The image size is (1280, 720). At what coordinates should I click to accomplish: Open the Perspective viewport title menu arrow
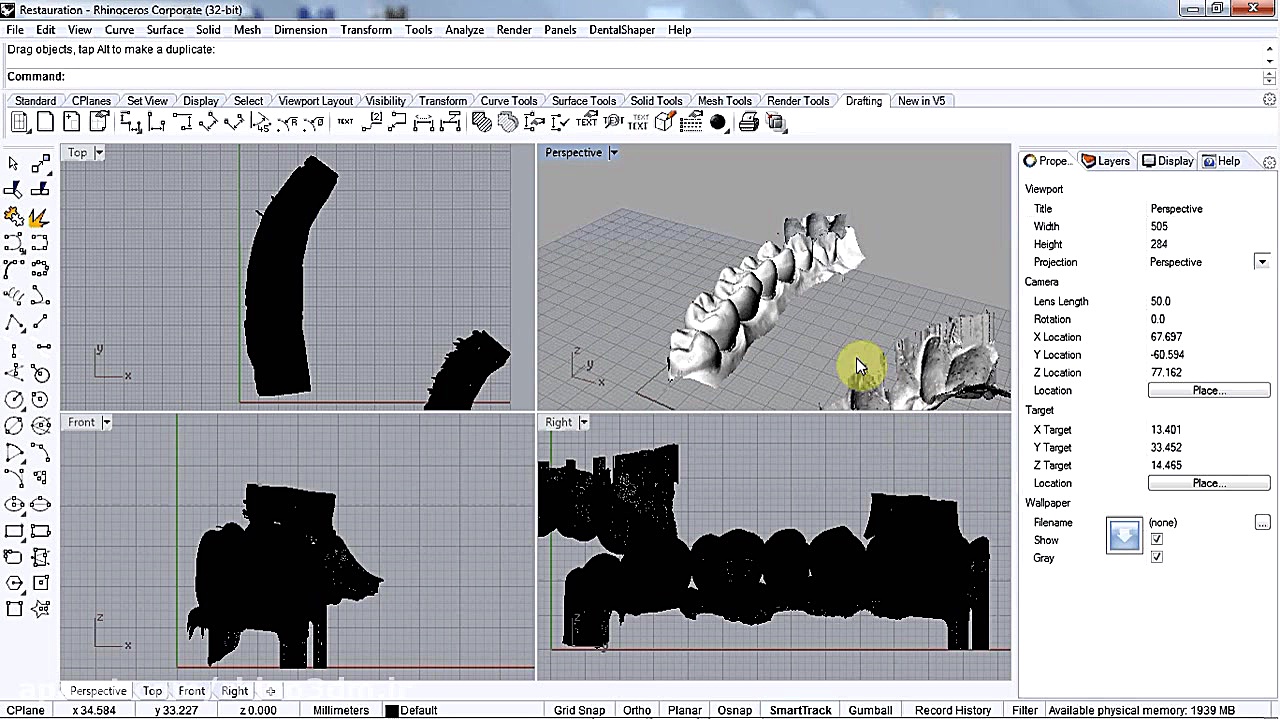[x=613, y=153]
